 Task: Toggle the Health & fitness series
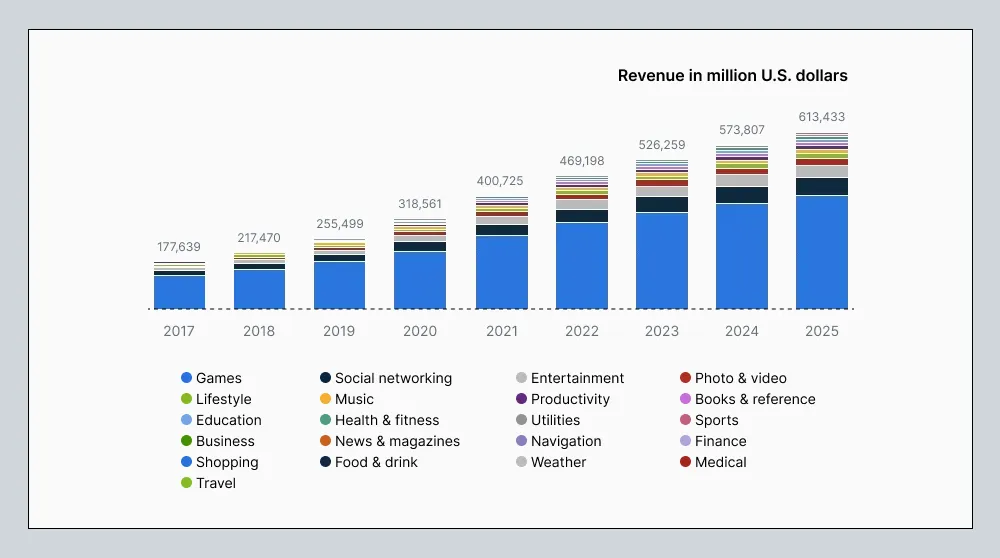click(387, 420)
